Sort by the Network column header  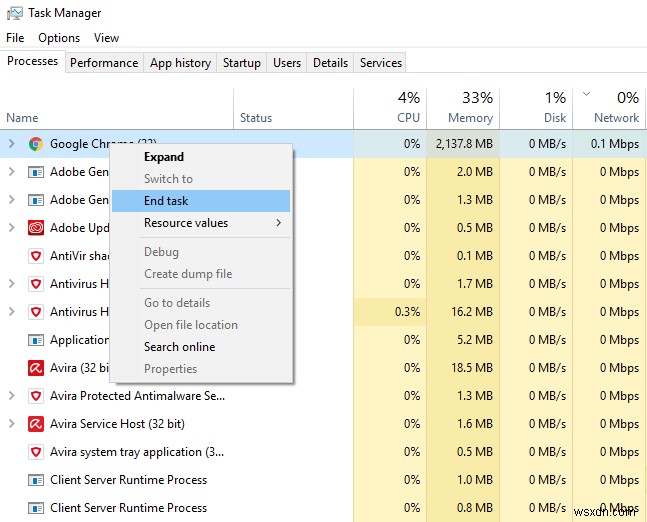pos(609,109)
